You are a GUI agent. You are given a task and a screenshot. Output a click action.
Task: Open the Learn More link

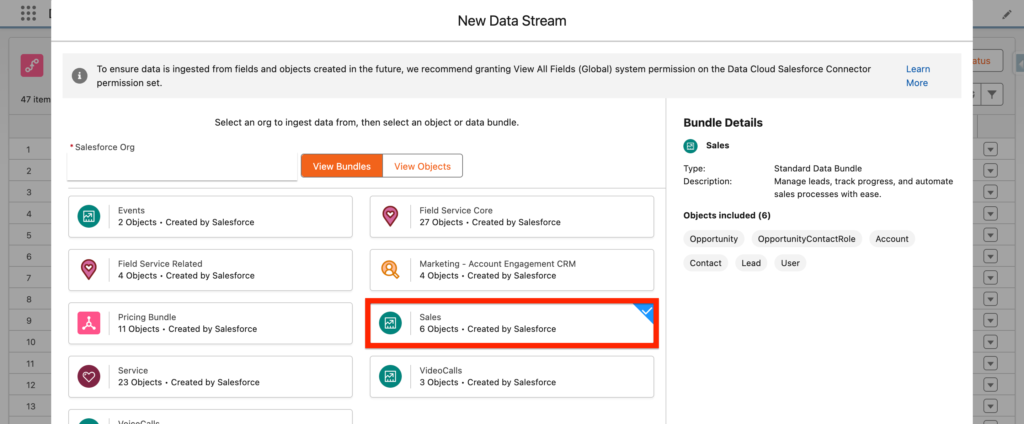pos(917,76)
